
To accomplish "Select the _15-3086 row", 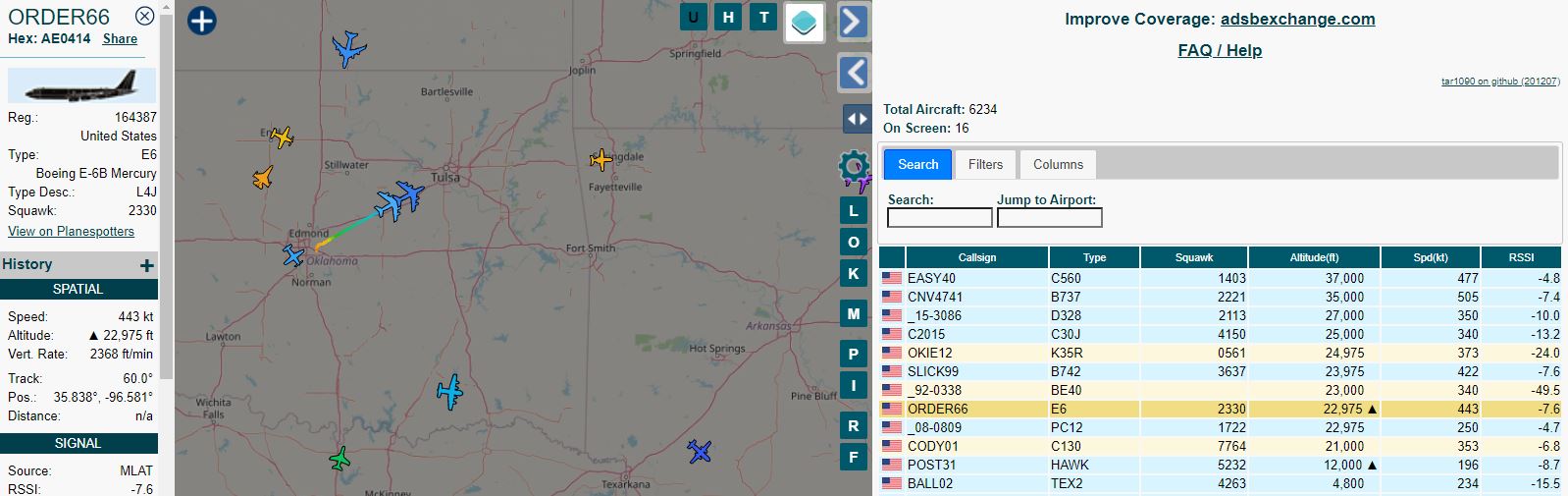I will pos(1221,315).
